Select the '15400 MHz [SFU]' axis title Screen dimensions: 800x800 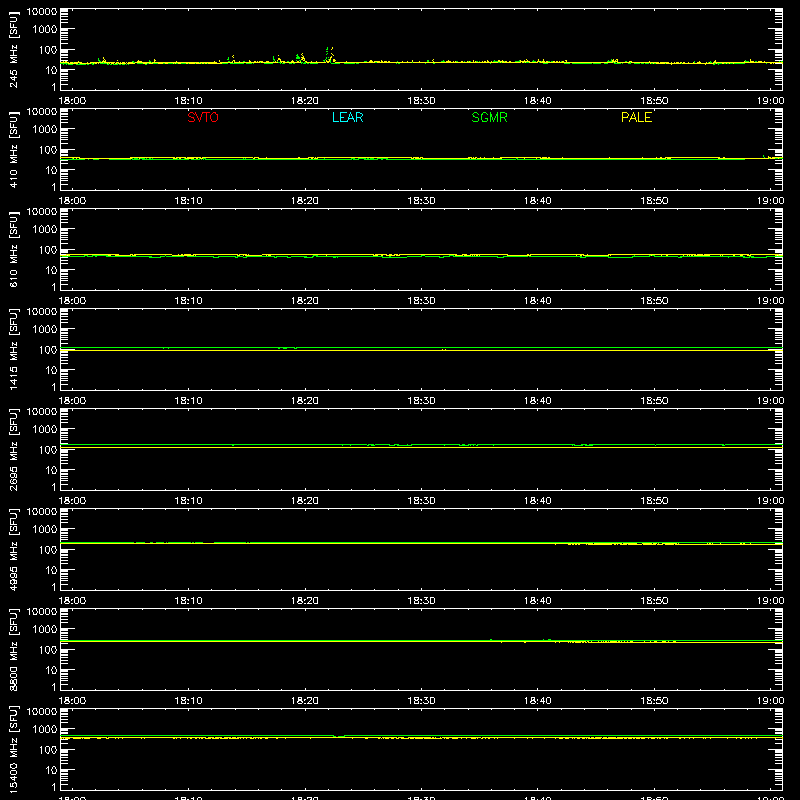click(x=13, y=749)
